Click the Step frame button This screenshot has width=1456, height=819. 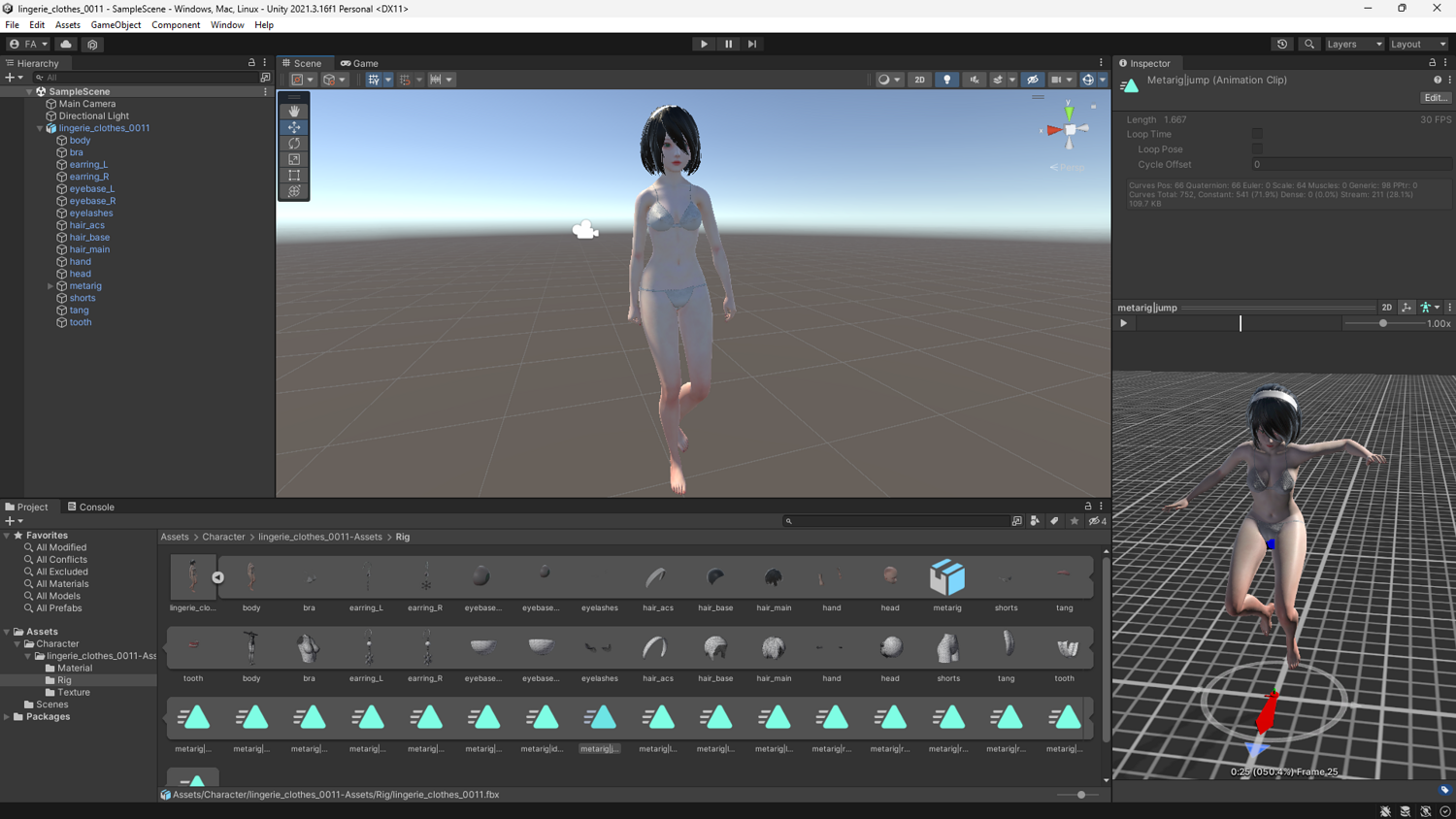[752, 44]
